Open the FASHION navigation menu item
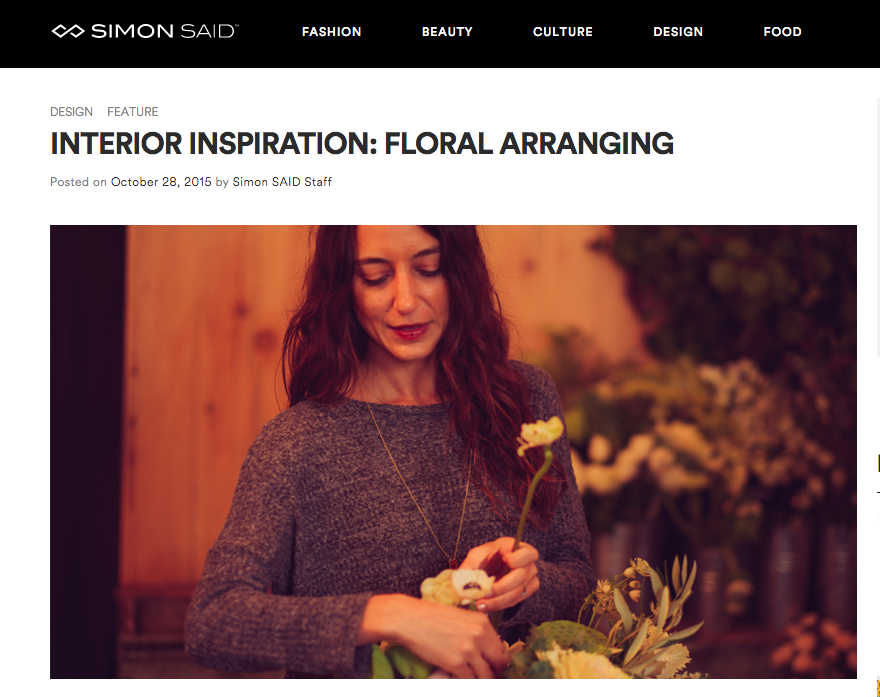Viewport: 880px width, 697px height. coord(332,32)
